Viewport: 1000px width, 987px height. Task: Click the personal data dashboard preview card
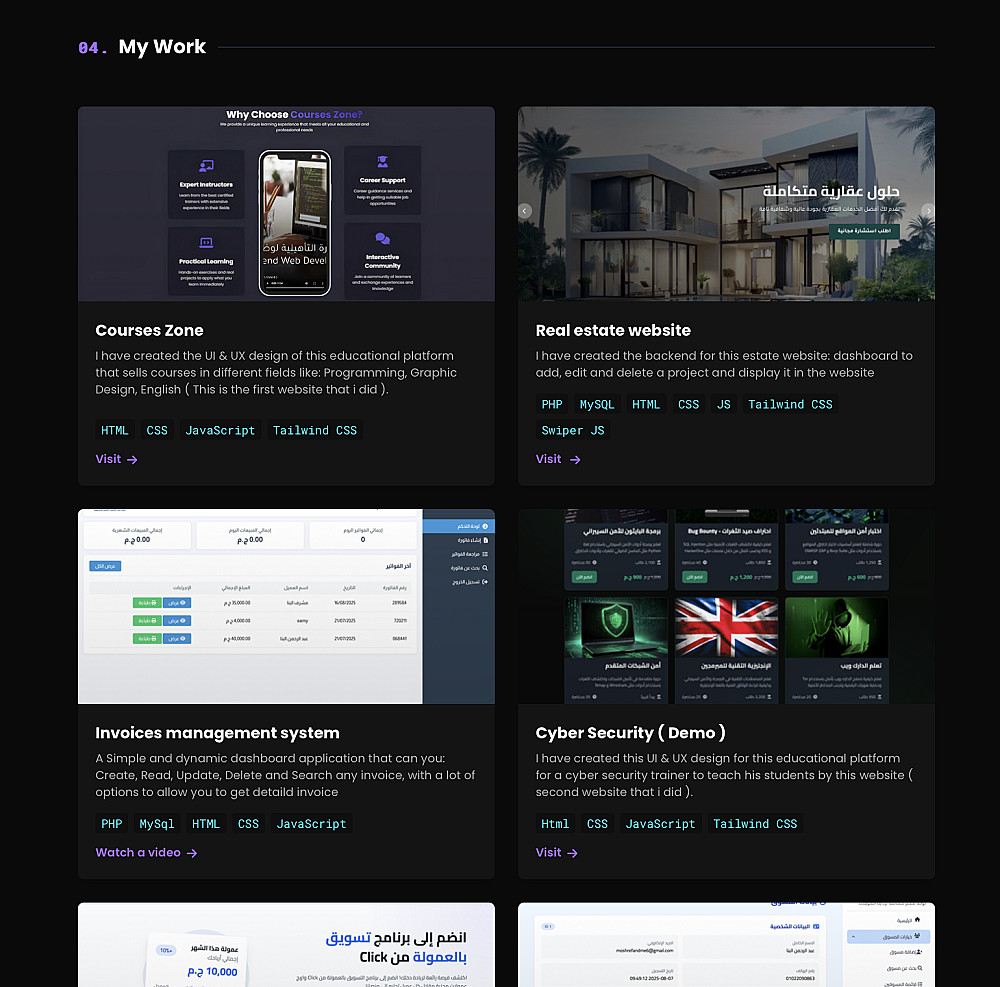coord(726,945)
